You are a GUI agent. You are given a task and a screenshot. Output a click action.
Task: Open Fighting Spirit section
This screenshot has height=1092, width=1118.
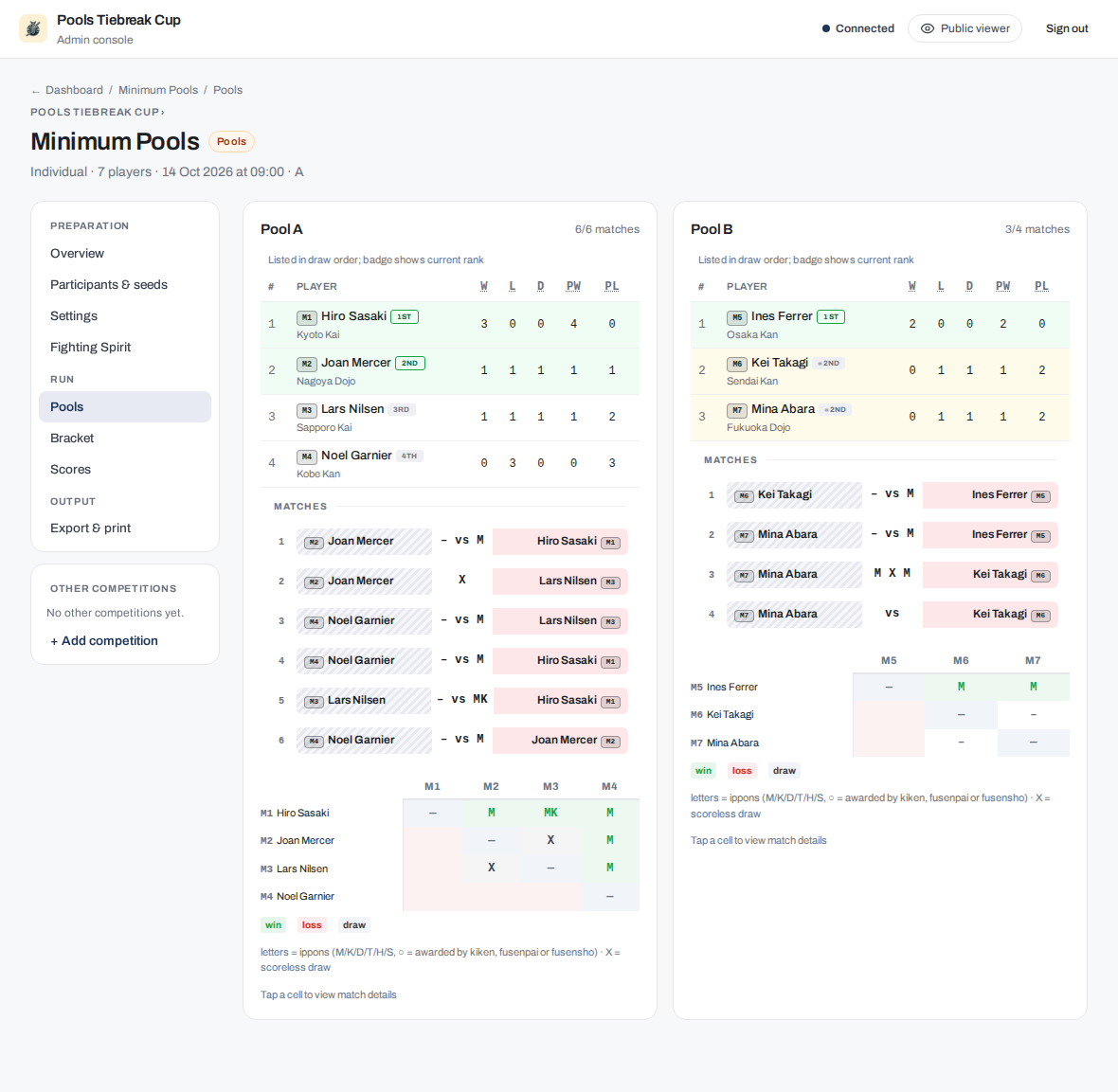(x=125, y=348)
